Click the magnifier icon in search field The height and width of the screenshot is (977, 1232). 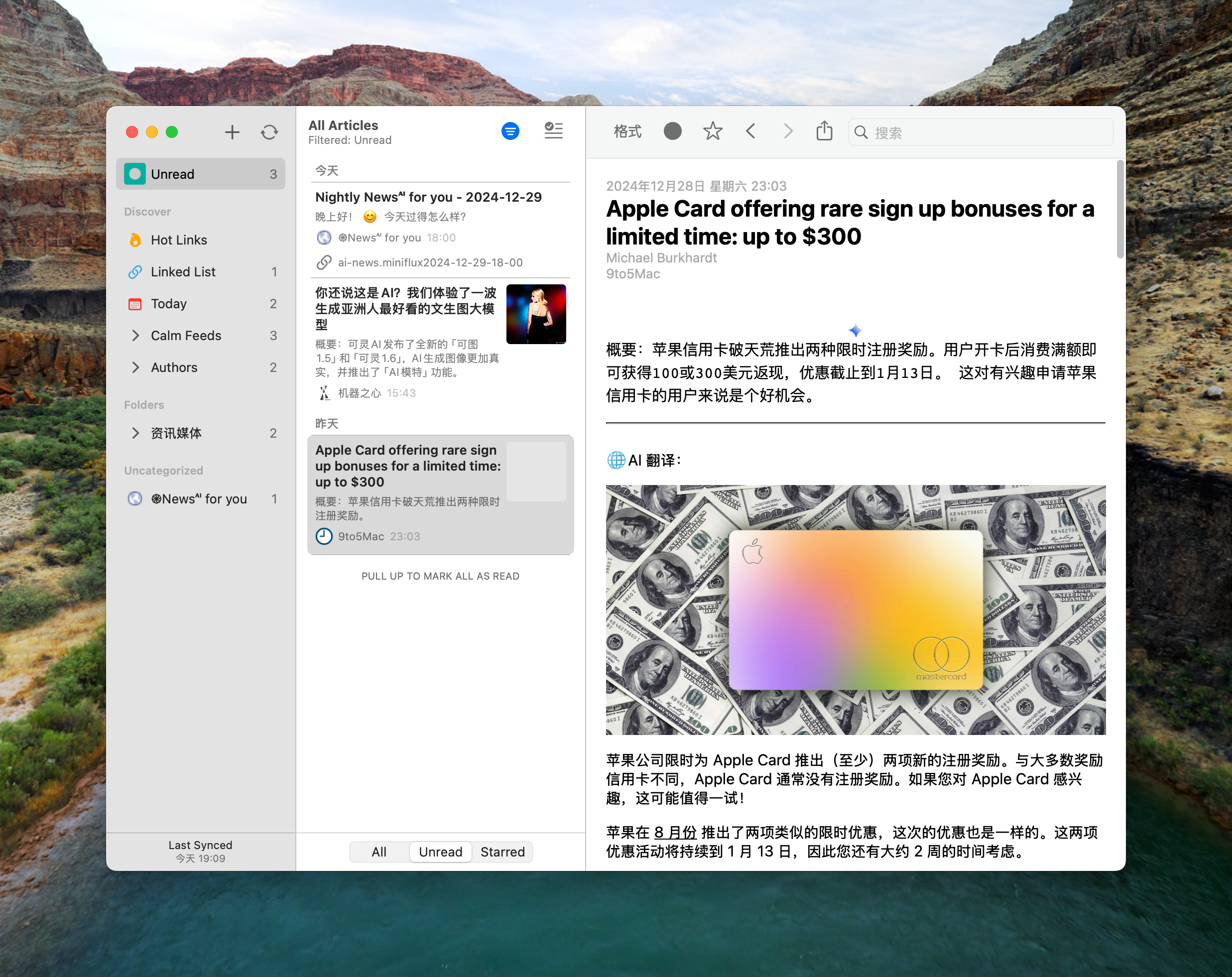861,132
